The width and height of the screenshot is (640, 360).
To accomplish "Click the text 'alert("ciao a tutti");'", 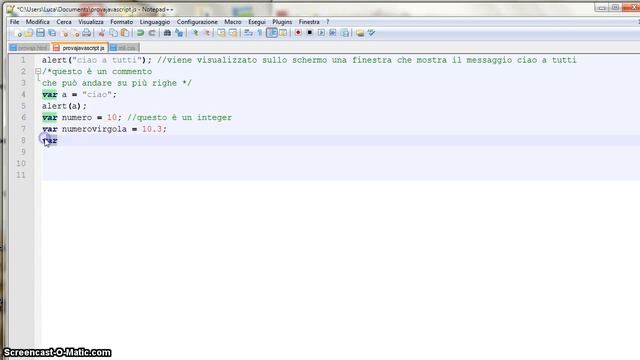I will pyautogui.click(x=97, y=60).
